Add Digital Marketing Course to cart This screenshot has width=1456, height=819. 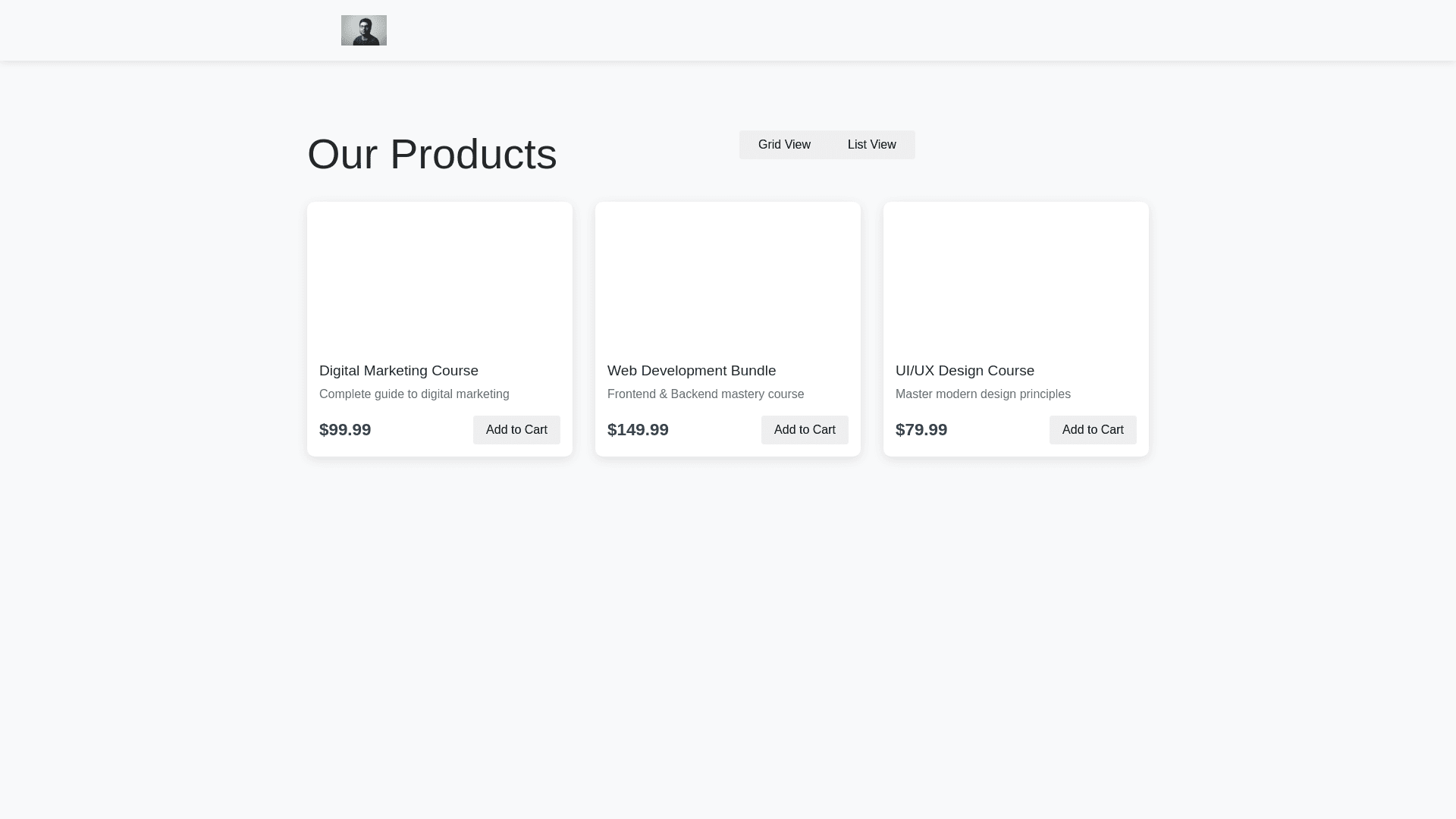(x=516, y=430)
